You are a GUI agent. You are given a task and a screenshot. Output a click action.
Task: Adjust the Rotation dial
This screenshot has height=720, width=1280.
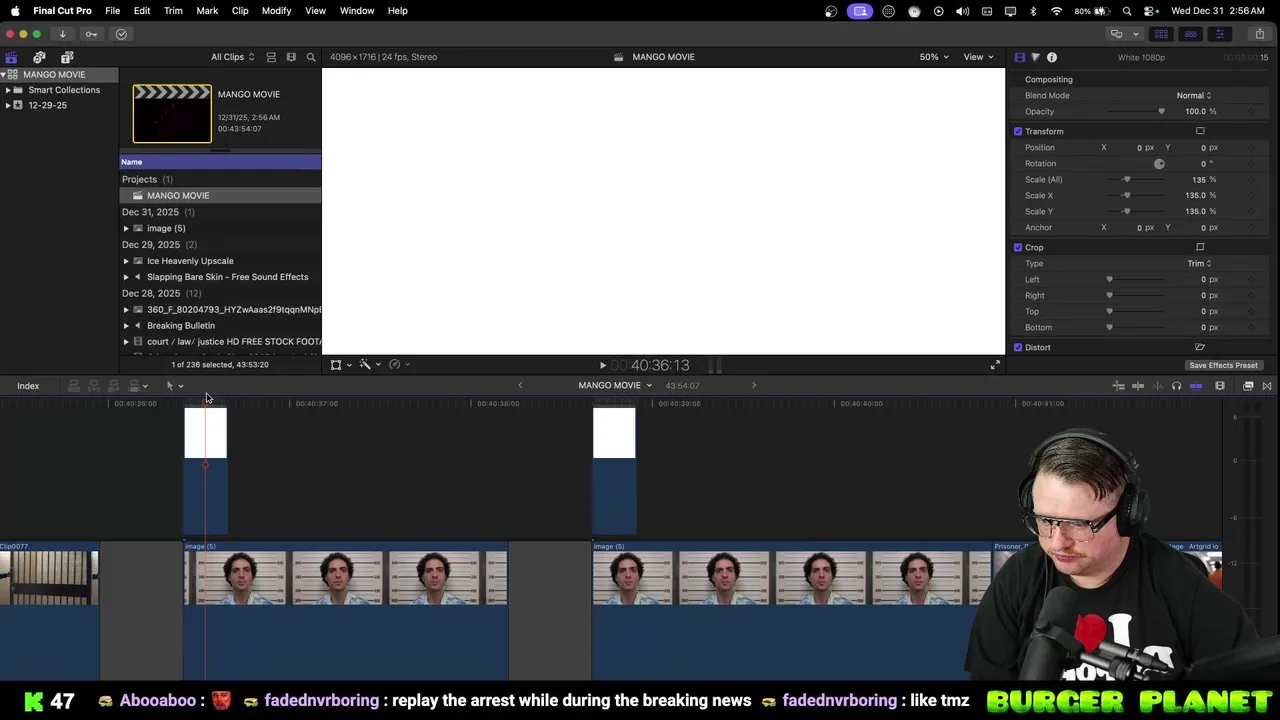point(1159,163)
